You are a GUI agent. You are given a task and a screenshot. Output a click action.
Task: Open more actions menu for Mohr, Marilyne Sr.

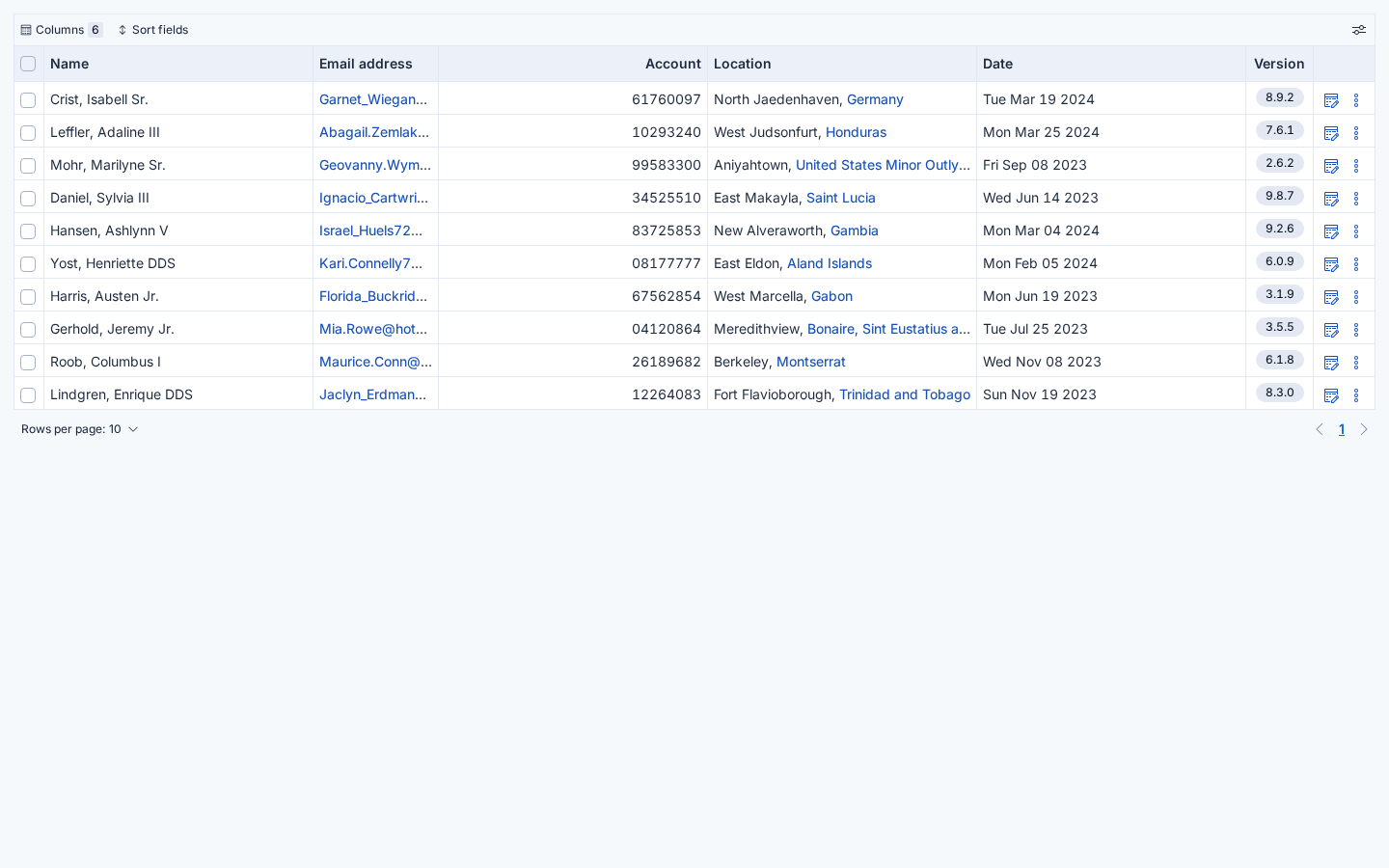(1356, 166)
